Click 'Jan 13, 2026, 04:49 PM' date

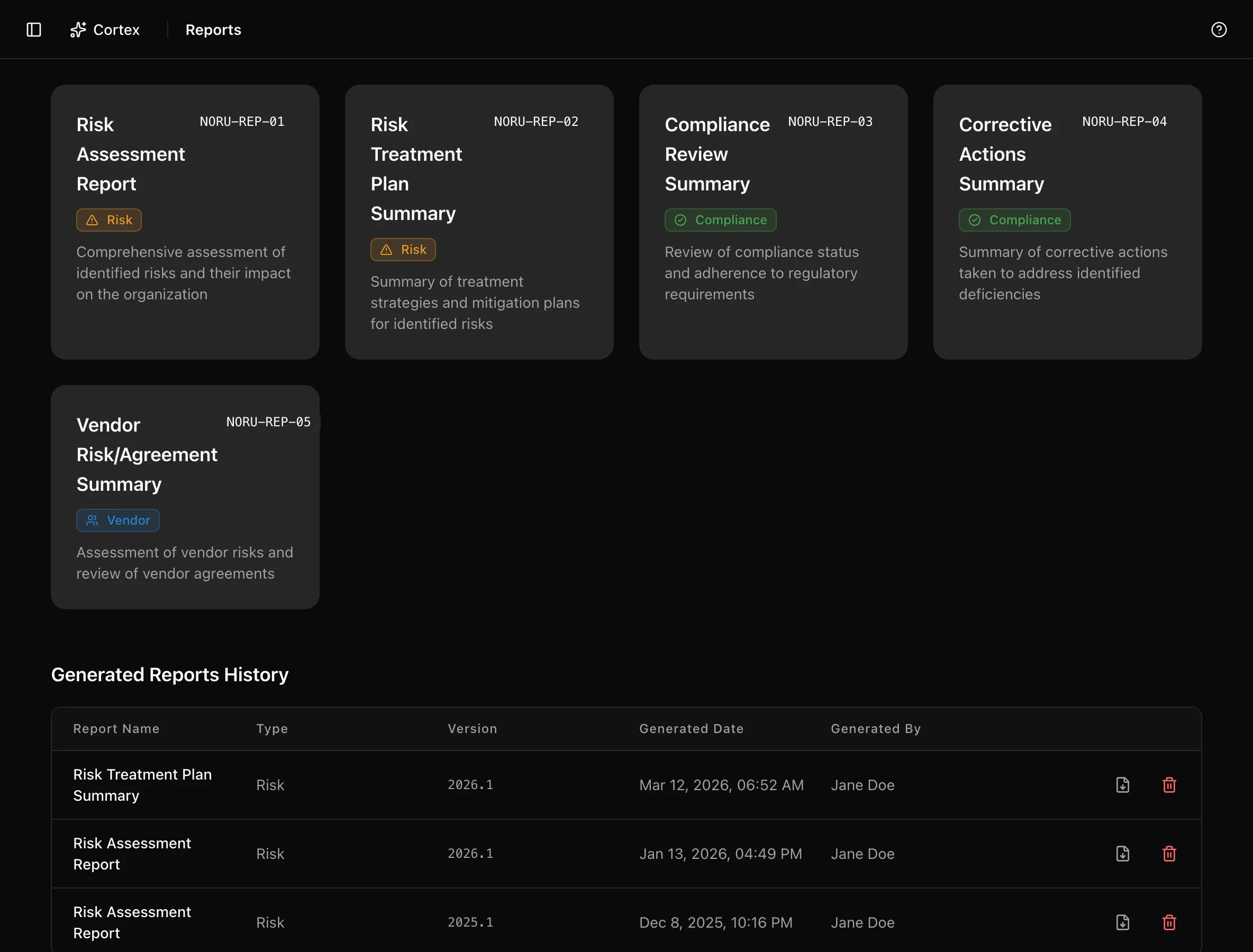pyautogui.click(x=721, y=854)
